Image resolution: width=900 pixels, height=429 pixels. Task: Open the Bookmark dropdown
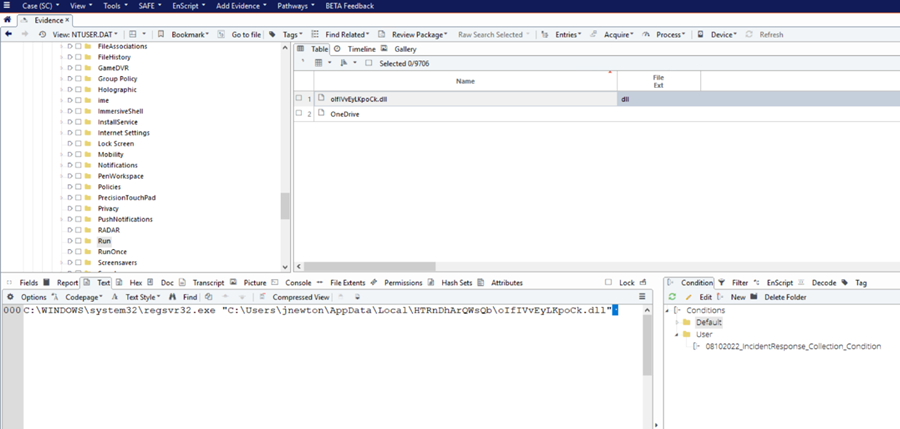point(190,34)
